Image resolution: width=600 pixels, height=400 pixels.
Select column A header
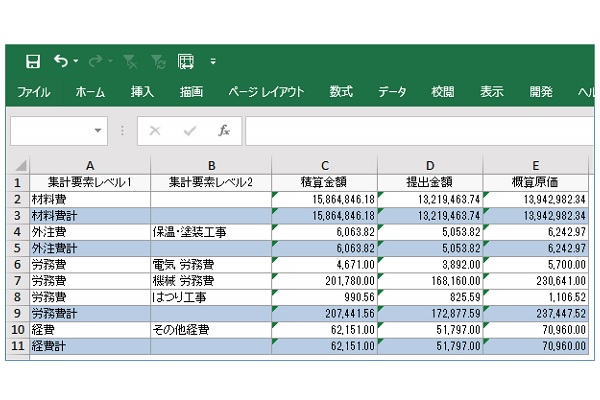(x=90, y=166)
